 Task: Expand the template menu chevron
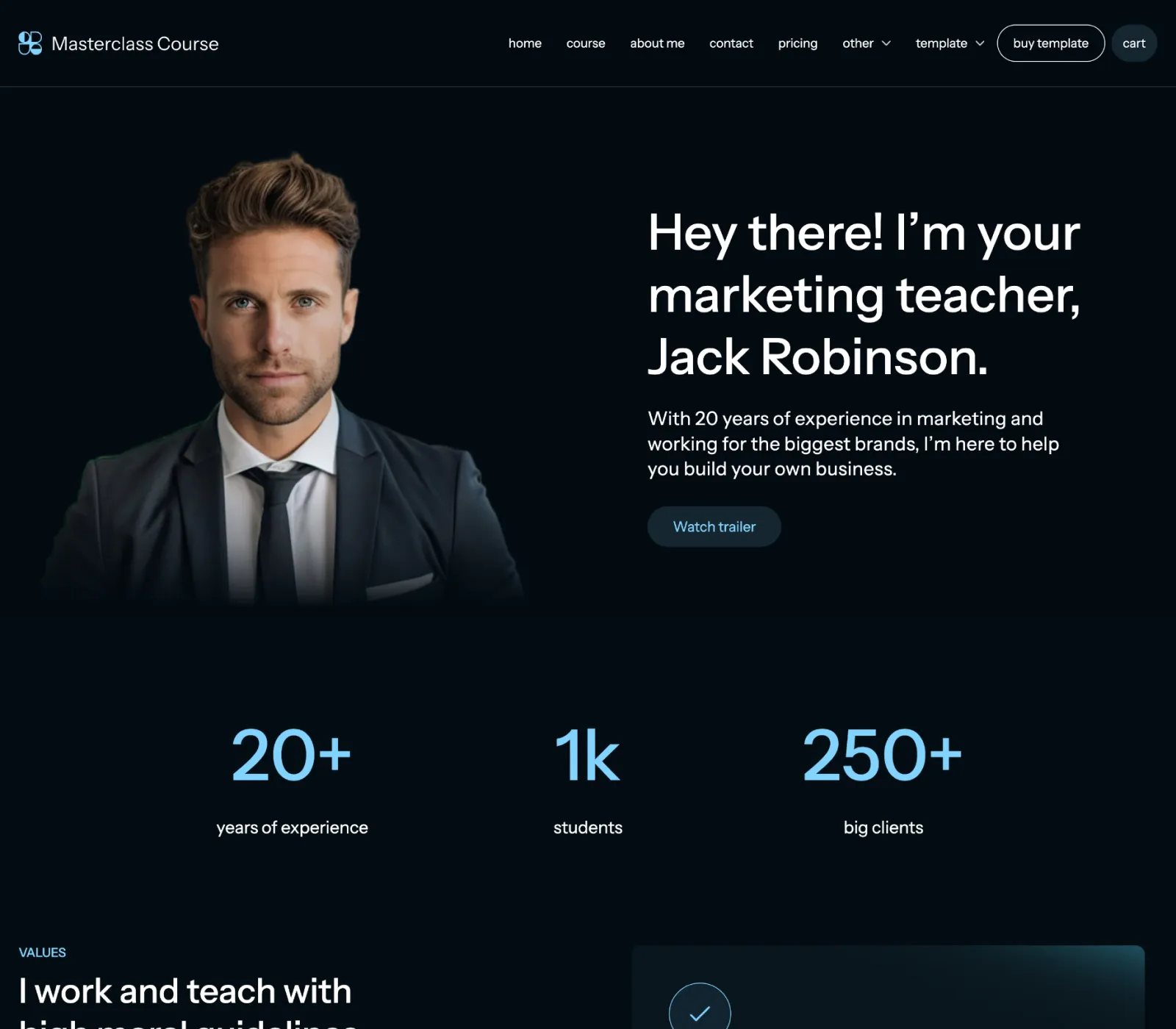(980, 43)
